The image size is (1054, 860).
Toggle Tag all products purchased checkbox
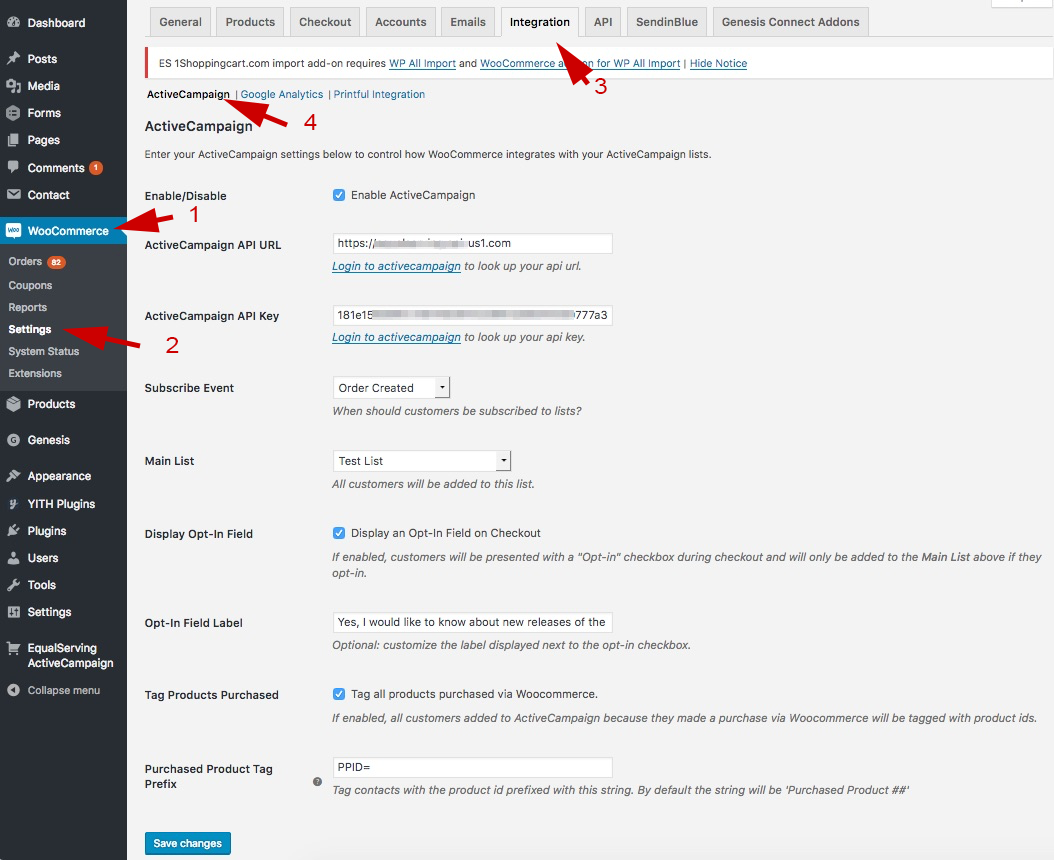(x=339, y=694)
